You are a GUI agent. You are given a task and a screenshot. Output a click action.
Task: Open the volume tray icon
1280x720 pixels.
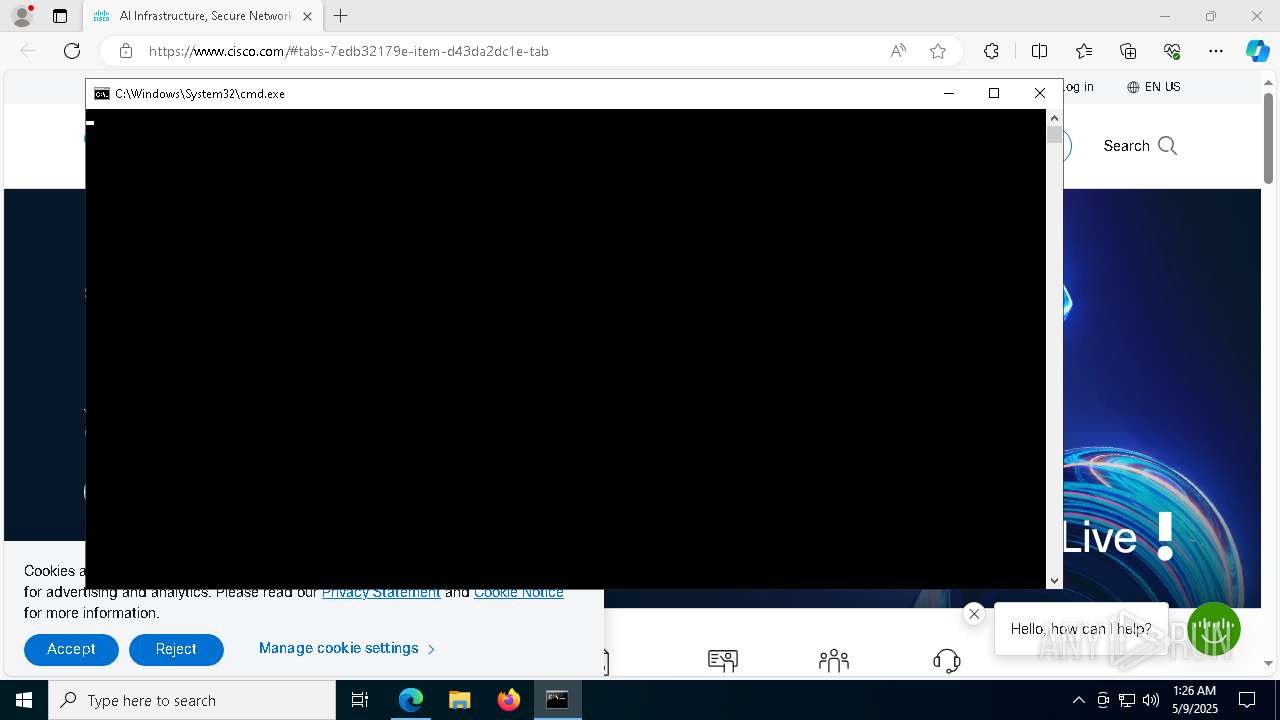(1151, 700)
